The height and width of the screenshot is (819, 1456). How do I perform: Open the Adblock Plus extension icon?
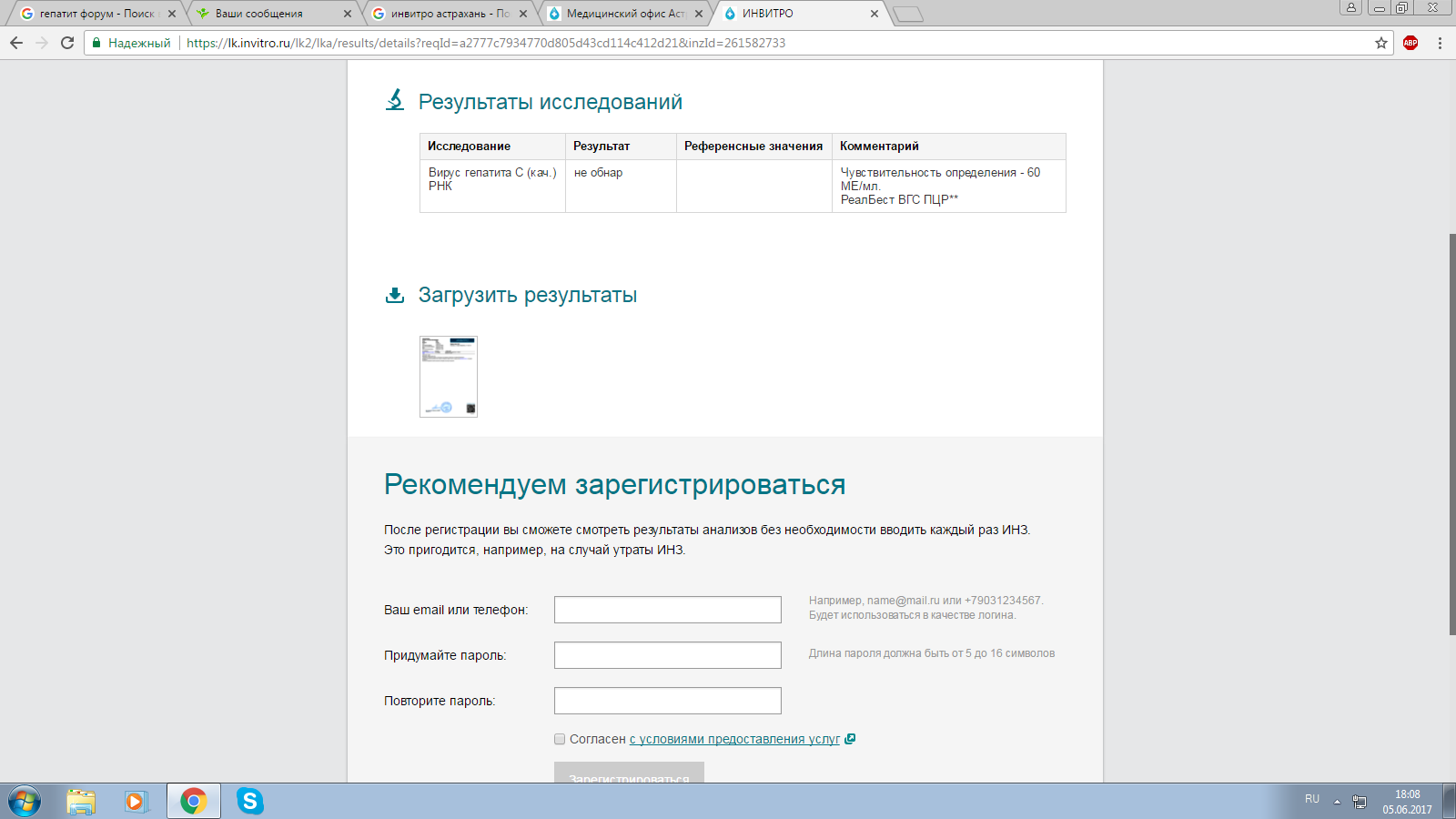pyautogui.click(x=1410, y=43)
